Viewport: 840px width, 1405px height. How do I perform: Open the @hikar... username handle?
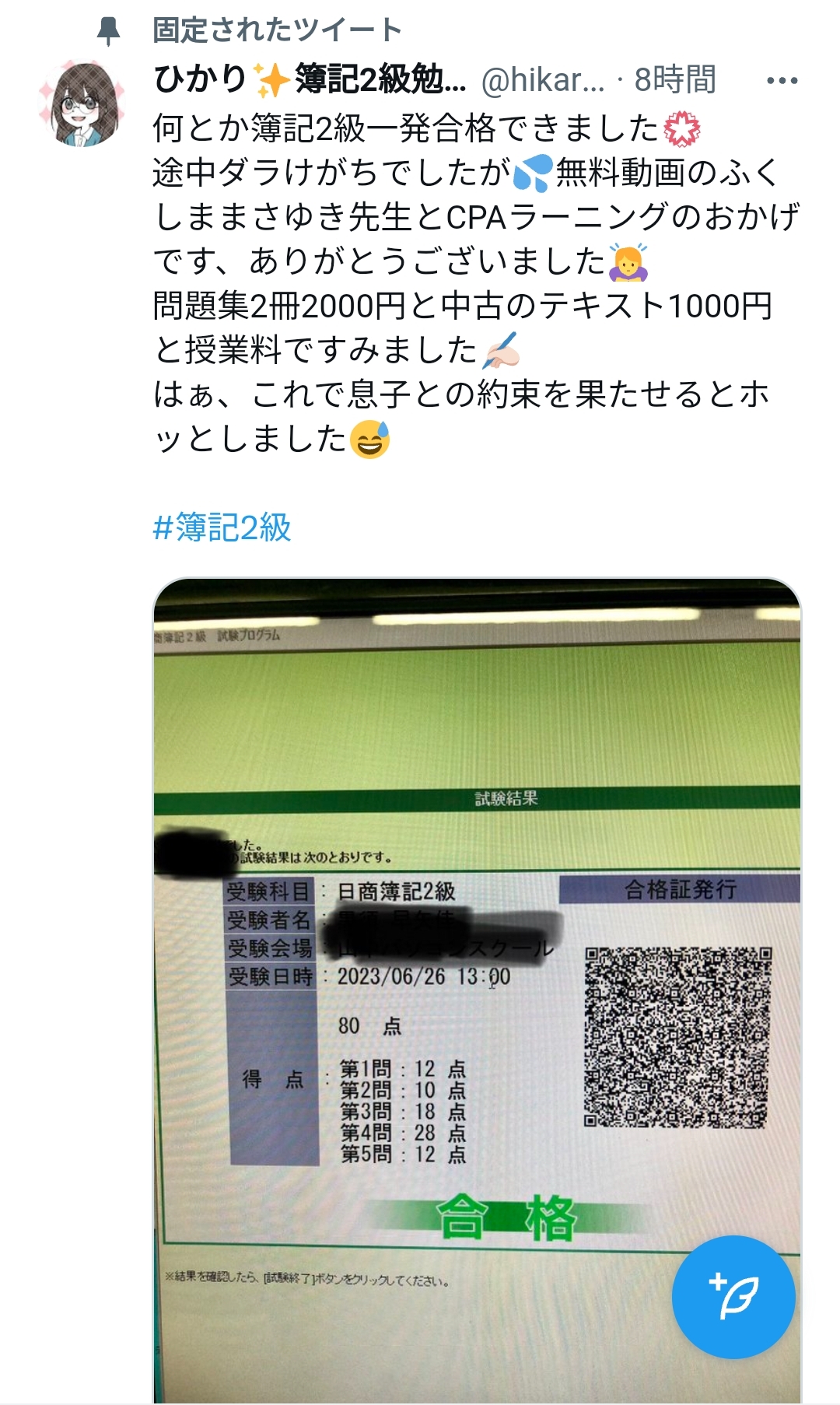pos(543,80)
